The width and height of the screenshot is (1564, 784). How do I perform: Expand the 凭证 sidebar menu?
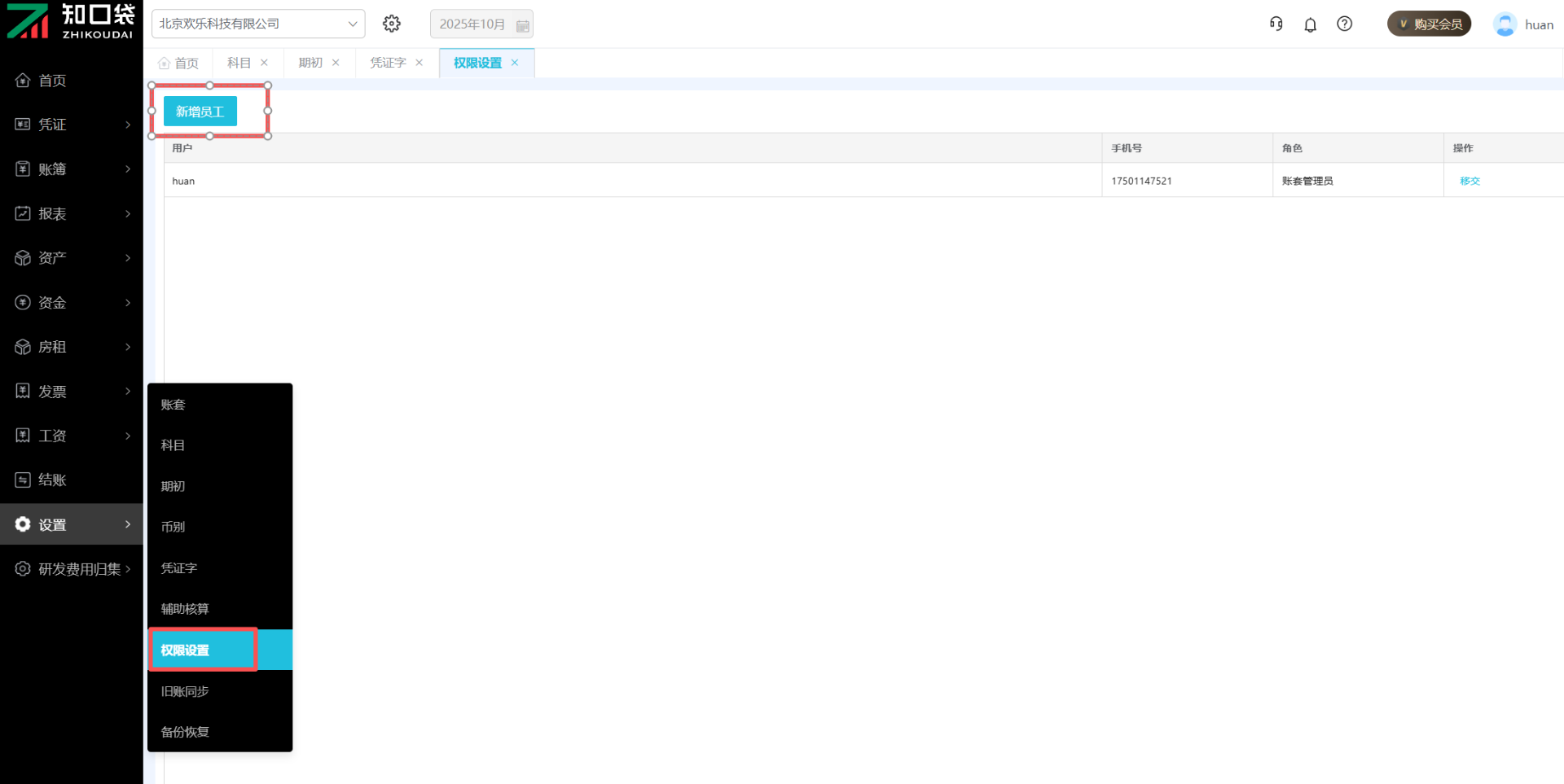coord(72,125)
